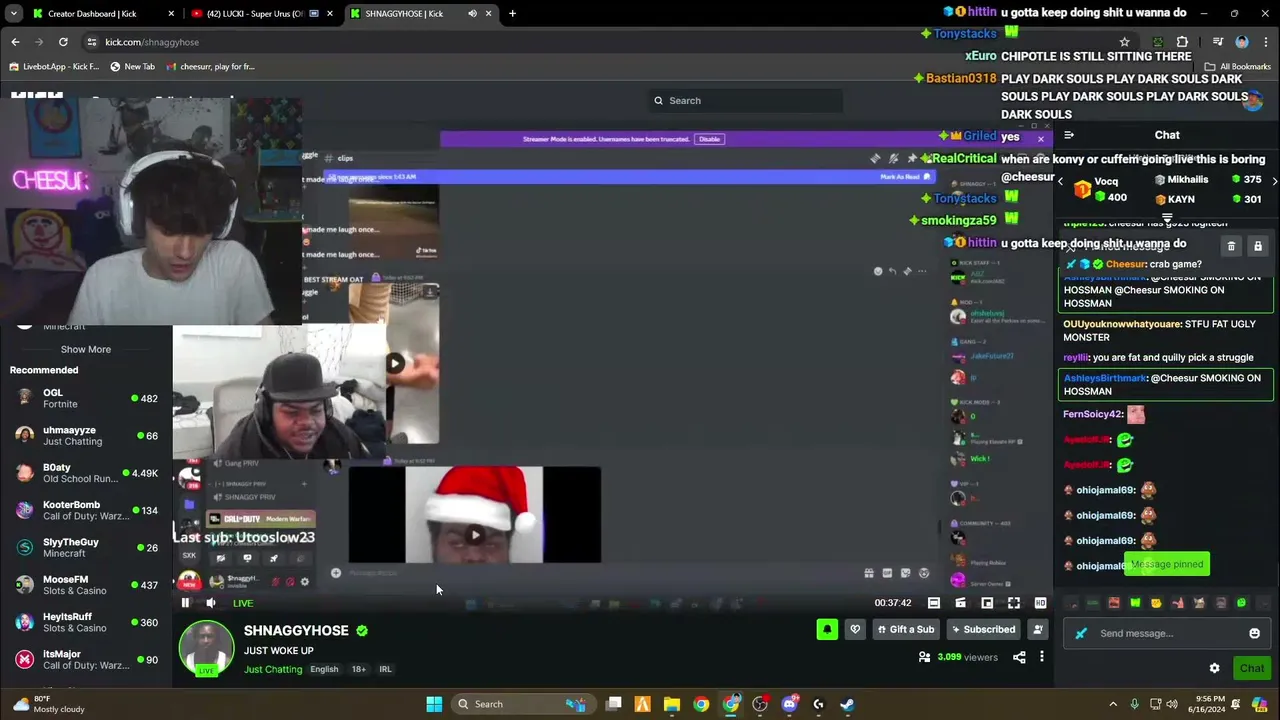The height and width of the screenshot is (720, 1280).
Task: Open the emoji picker in chat
Action: (x=1255, y=633)
